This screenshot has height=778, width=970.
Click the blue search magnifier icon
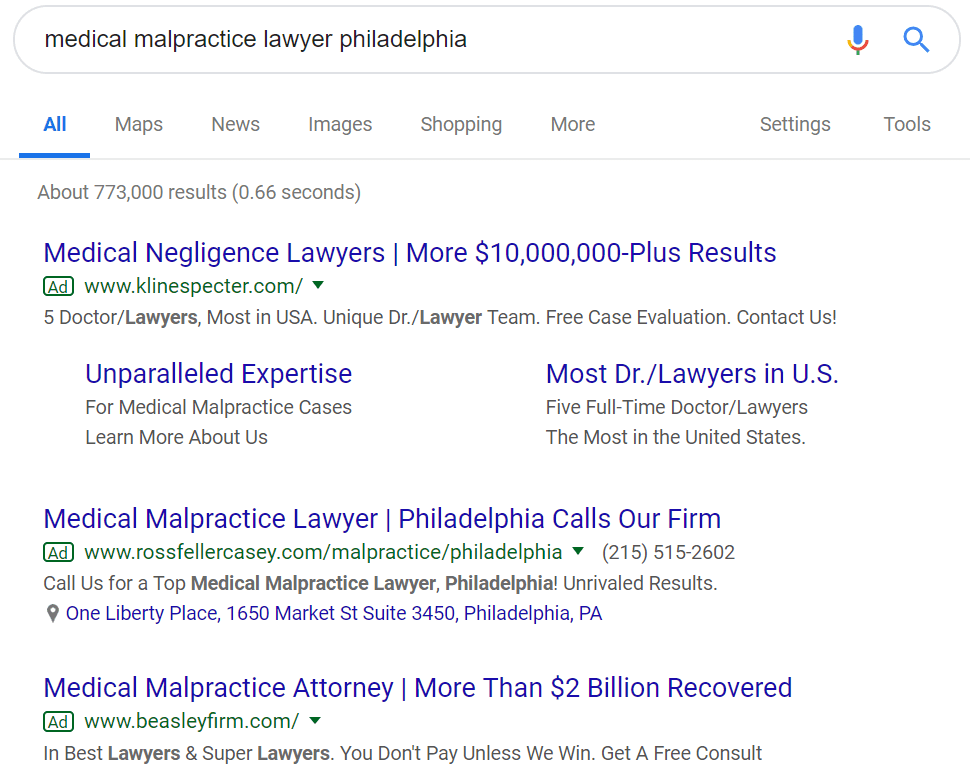click(x=916, y=40)
